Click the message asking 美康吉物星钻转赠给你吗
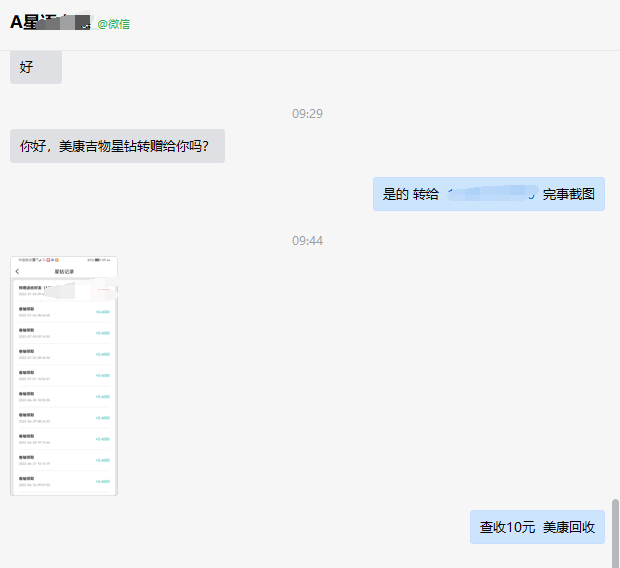Screen dimensions: 620x568 click(117, 146)
